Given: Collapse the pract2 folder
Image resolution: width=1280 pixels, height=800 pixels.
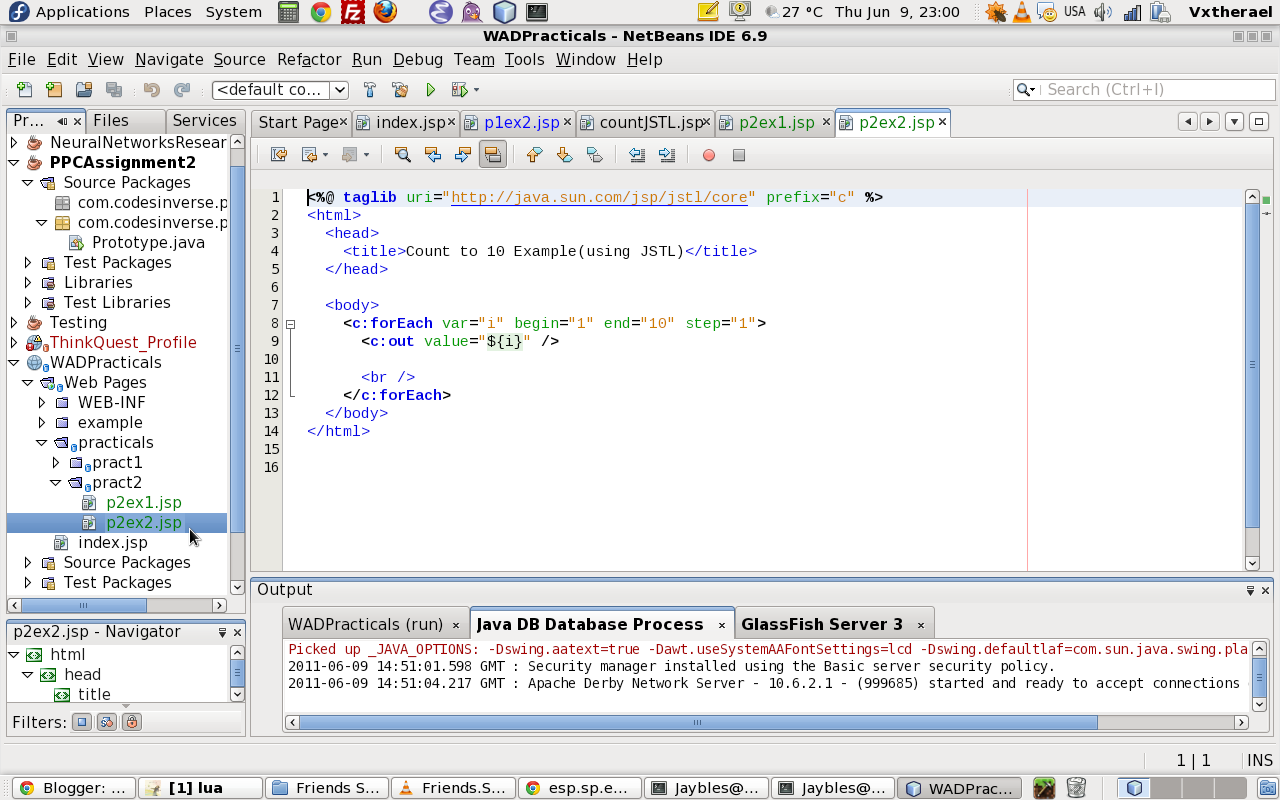Looking at the screenshot, I should click(x=56, y=482).
